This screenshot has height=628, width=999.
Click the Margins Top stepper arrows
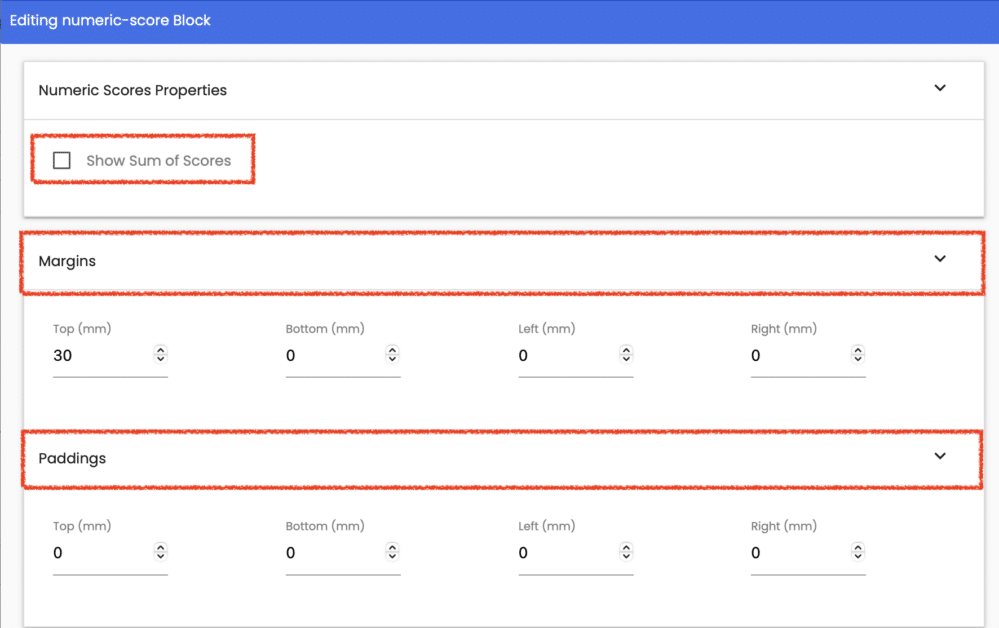point(161,354)
